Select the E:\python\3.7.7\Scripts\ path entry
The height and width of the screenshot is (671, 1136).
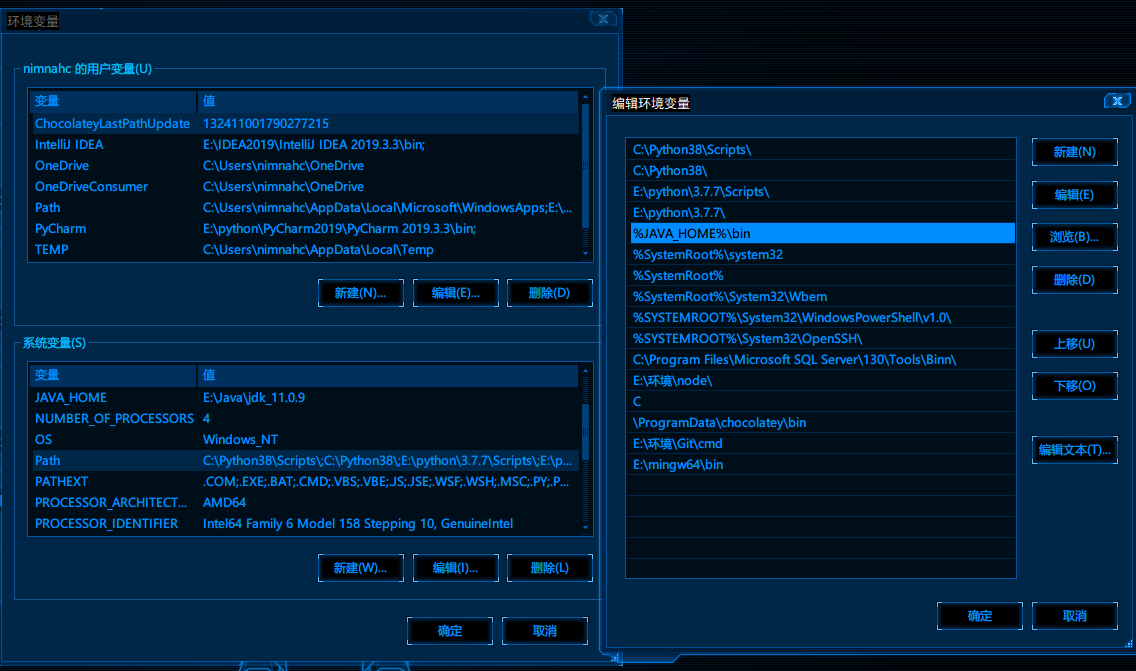click(x=821, y=191)
